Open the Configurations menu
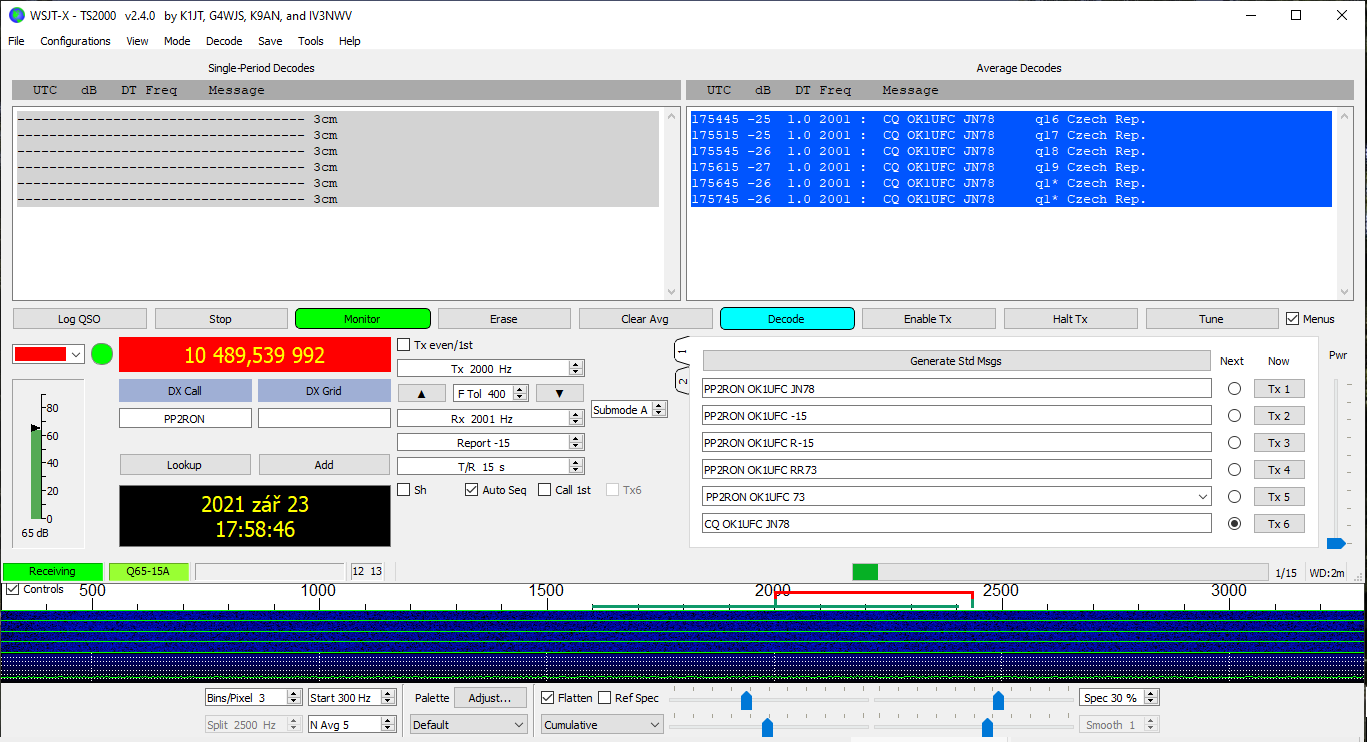This screenshot has width=1367, height=742. click(x=75, y=41)
